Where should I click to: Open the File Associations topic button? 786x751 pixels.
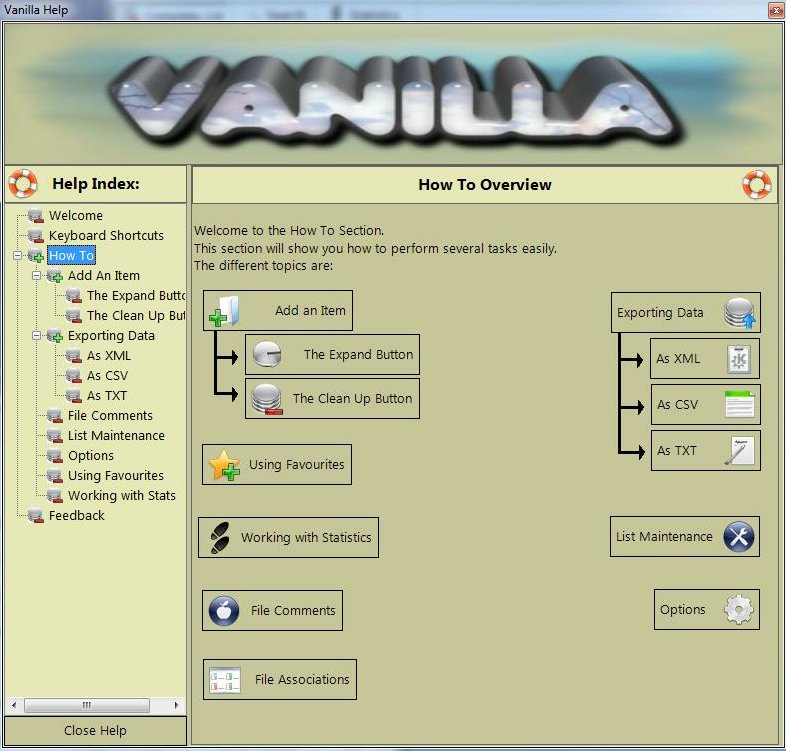280,680
